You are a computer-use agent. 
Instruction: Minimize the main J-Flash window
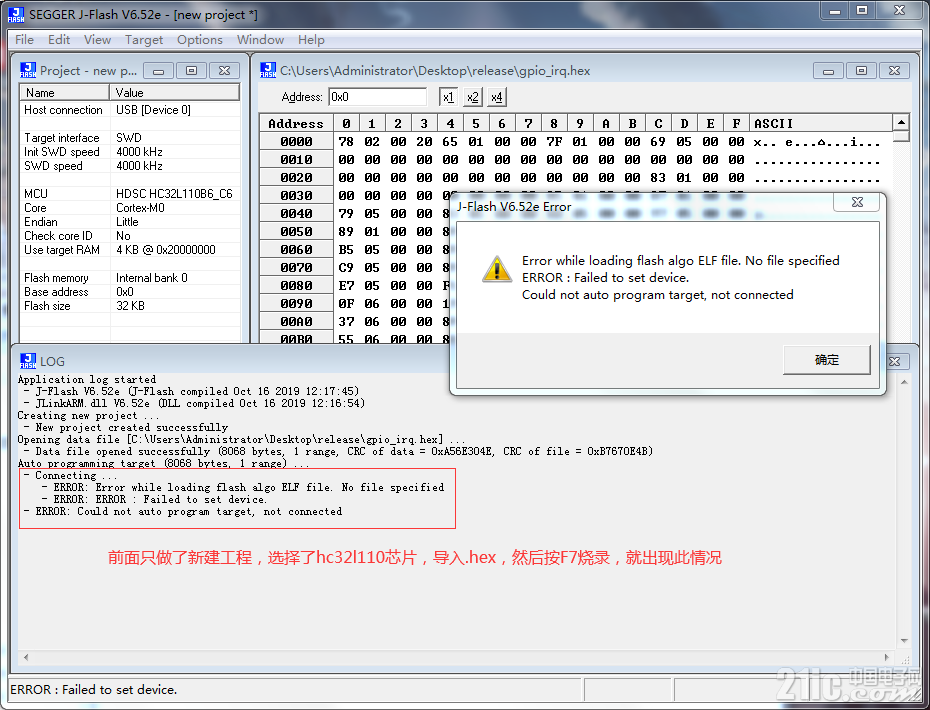(x=835, y=10)
